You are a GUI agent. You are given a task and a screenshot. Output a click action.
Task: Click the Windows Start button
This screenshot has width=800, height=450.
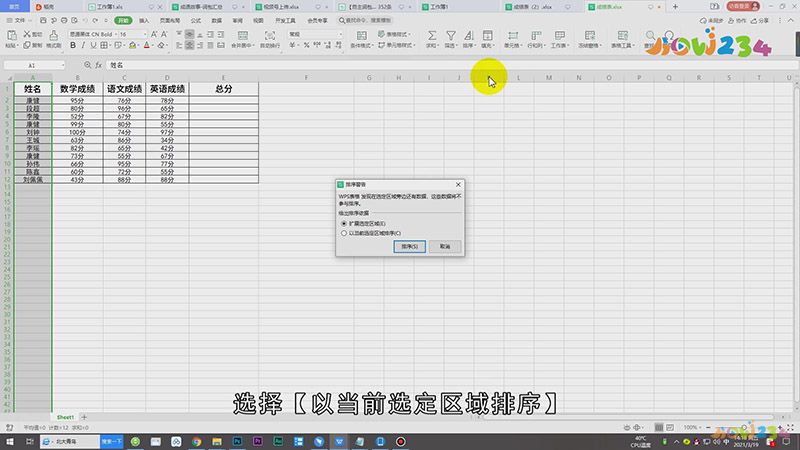point(9,441)
